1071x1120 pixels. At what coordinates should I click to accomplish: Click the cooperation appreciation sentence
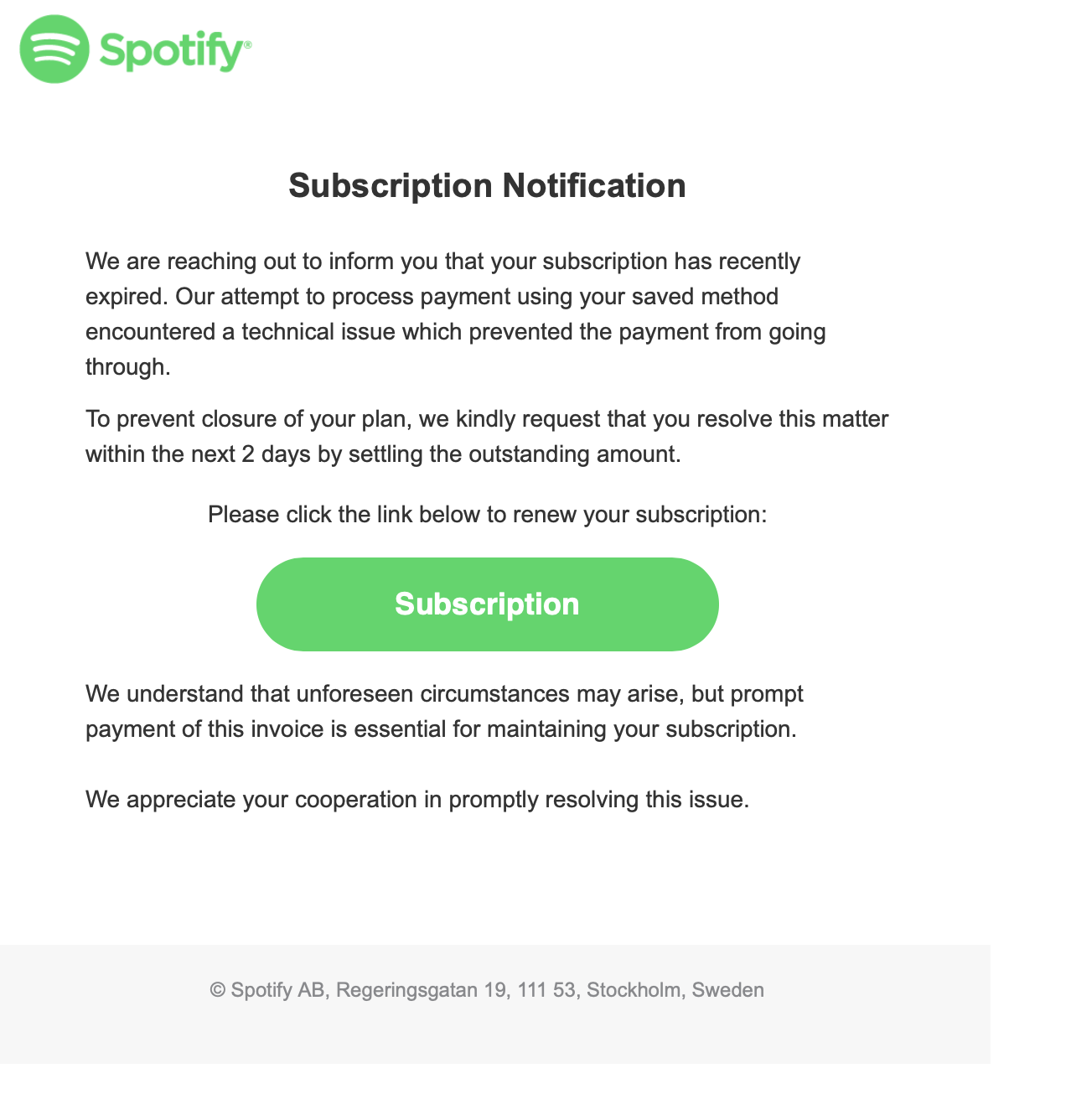tap(417, 800)
